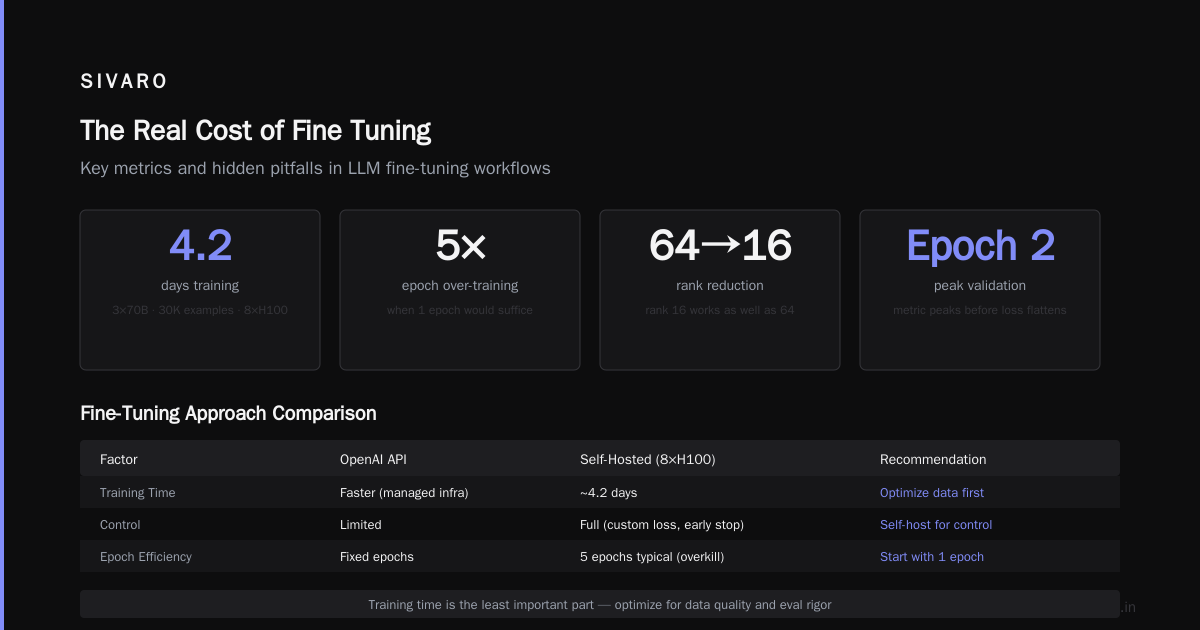Click the 'epoch over-training' label
1200x630 pixels.
pyautogui.click(x=460, y=286)
